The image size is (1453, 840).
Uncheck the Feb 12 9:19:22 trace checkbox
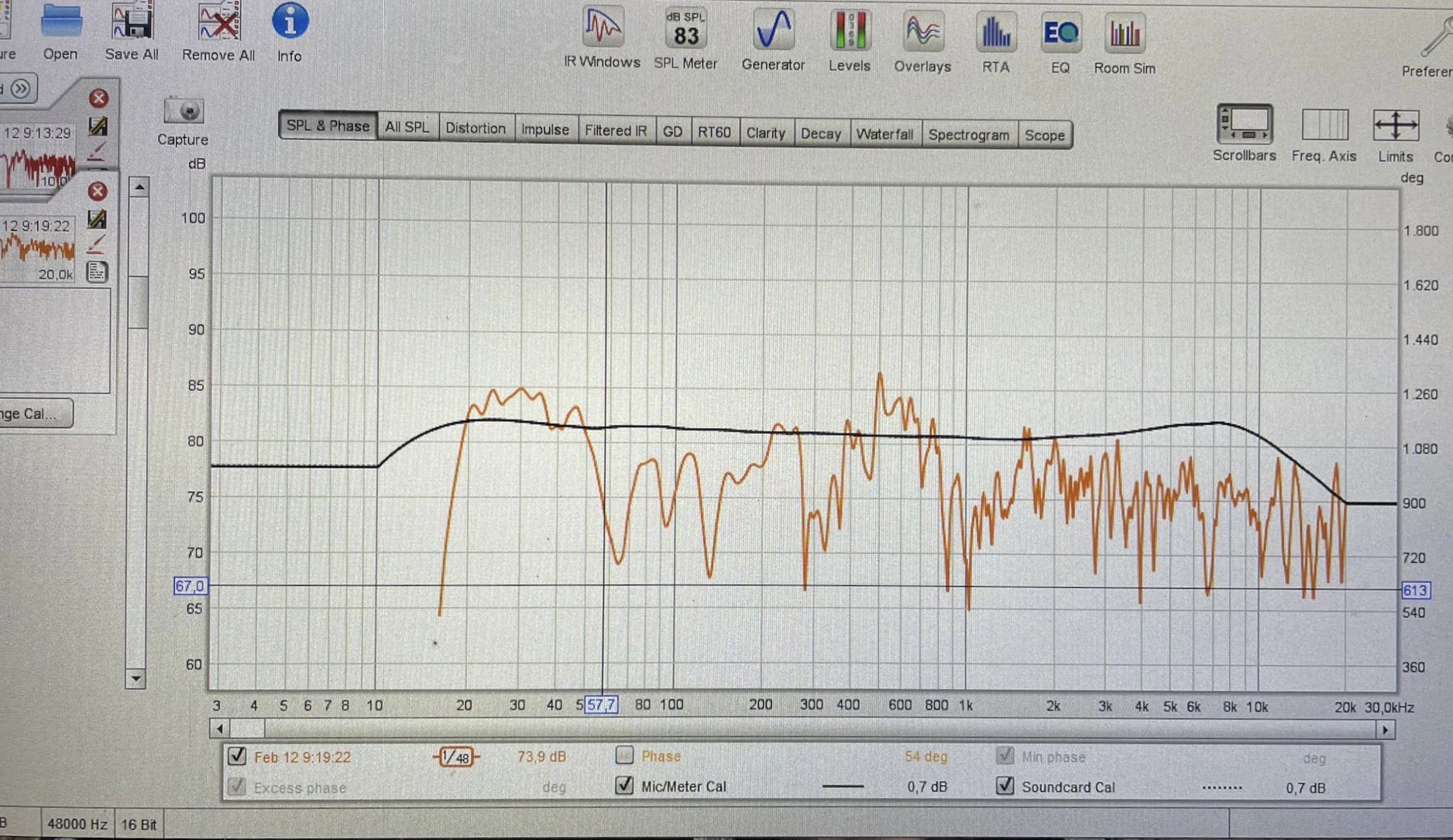click(x=237, y=756)
